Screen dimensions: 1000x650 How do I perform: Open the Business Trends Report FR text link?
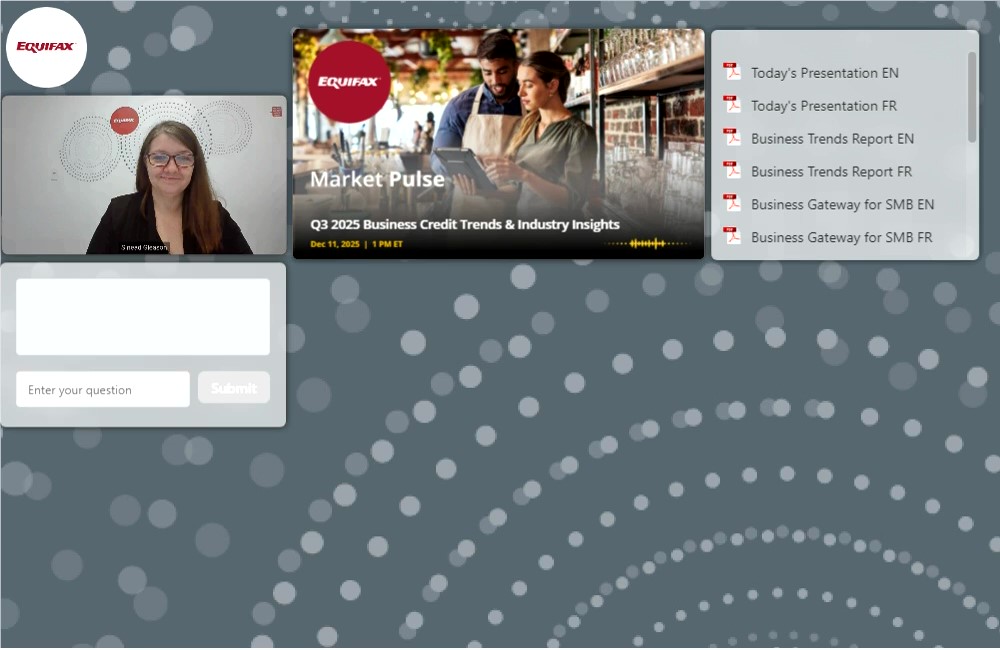pos(832,172)
